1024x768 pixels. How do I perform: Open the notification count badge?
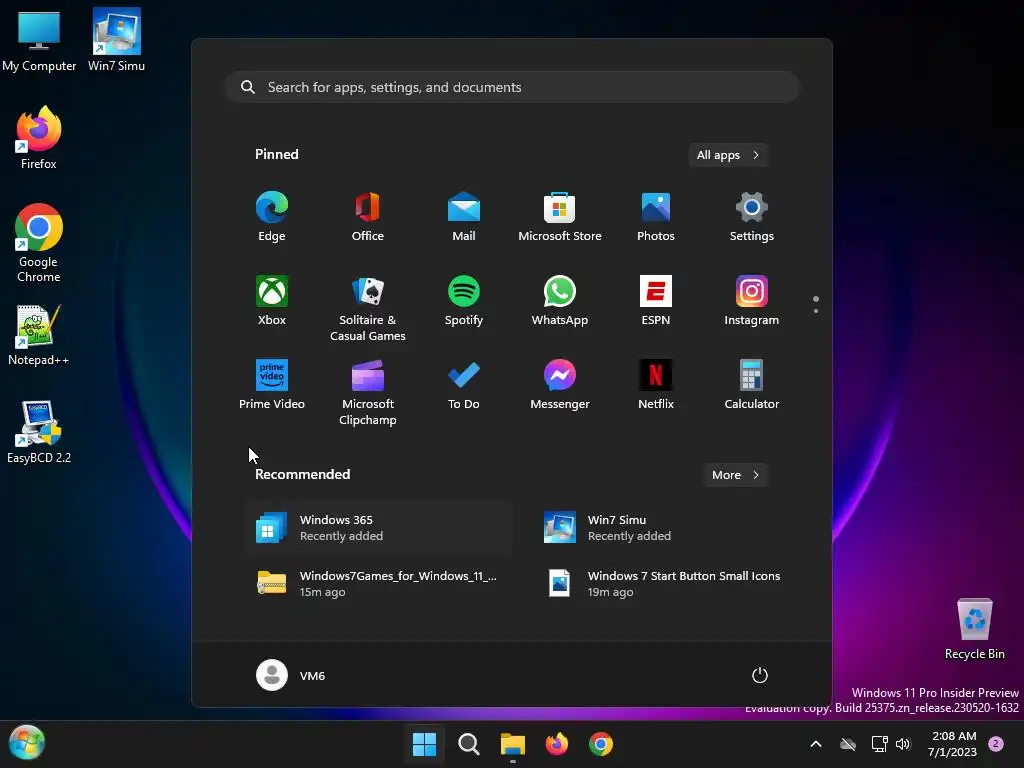996,744
